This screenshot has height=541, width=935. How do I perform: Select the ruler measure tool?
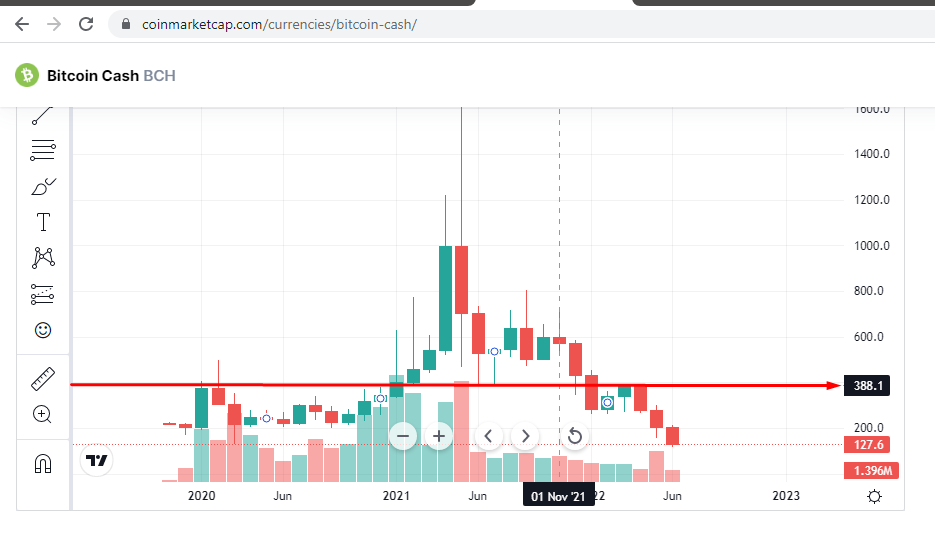pyautogui.click(x=43, y=379)
